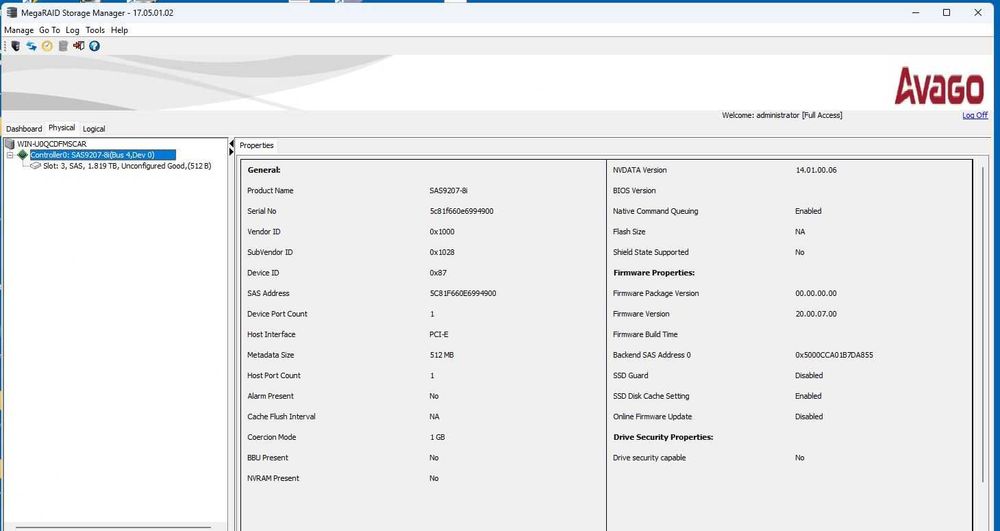The image size is (1000, 531).
Task: Click the Shield State Supported label
Action: [x=651, y=252]
